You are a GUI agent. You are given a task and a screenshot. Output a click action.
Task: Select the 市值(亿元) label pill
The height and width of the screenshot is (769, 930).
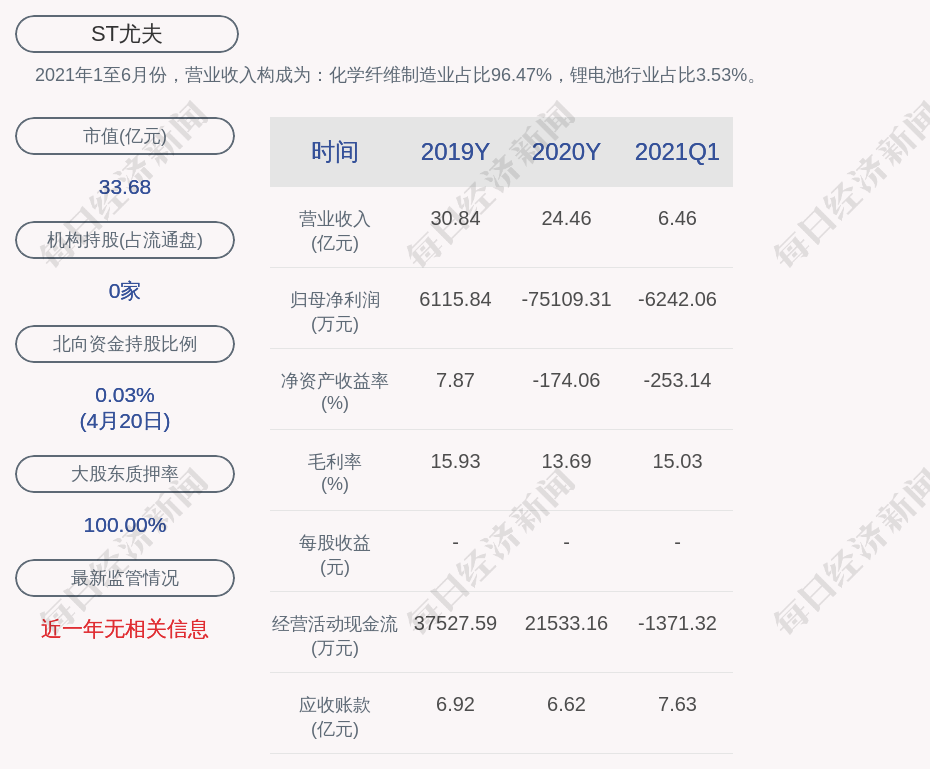[125, 136]
